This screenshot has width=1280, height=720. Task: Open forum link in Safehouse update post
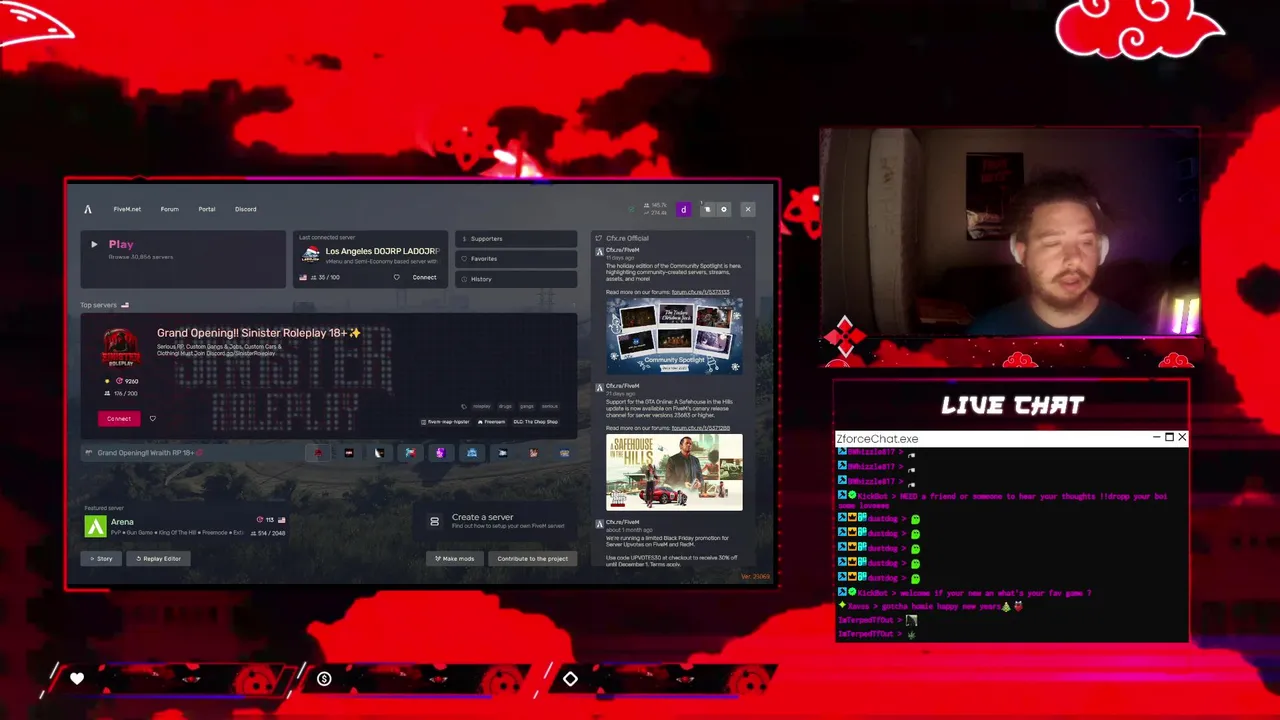pos(700,428)
